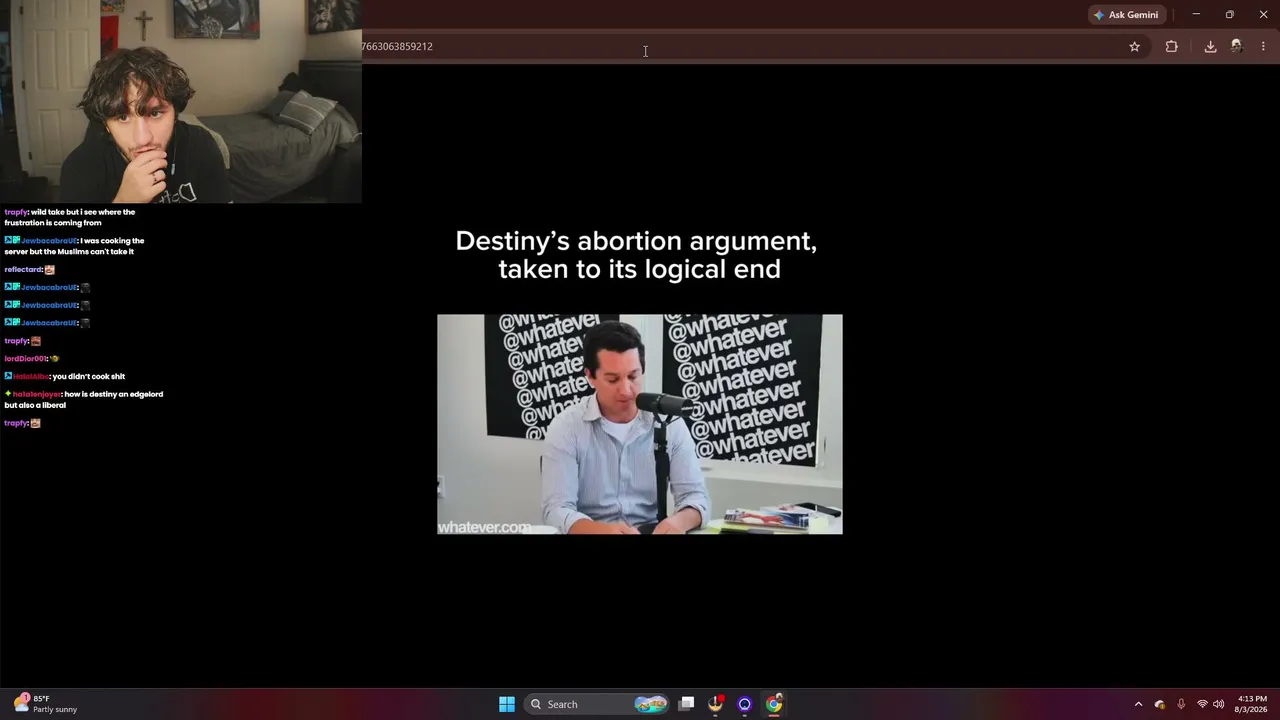Bookmark this page with the star icon
1280x720 pixels.
(x=1134, y=46)
